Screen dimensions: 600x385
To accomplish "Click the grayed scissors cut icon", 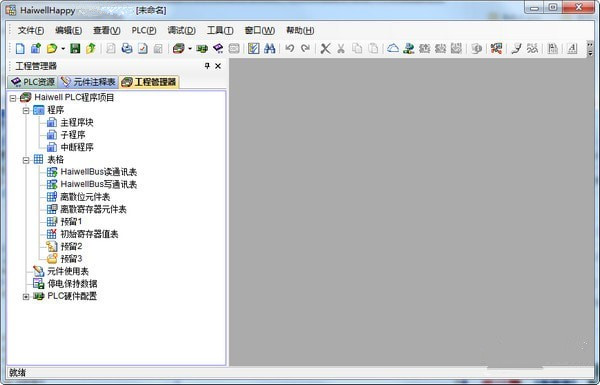I will (341, 49).
